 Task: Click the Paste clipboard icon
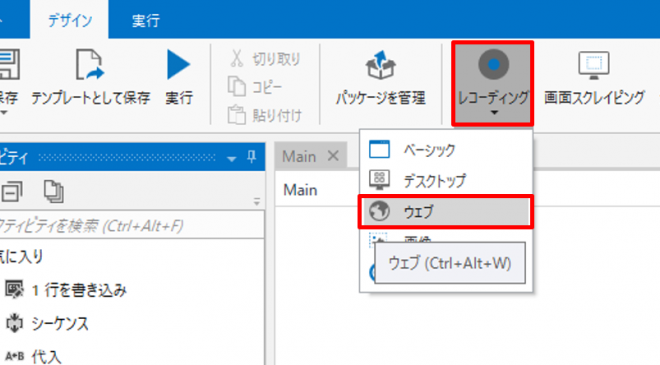coord(237,115)
